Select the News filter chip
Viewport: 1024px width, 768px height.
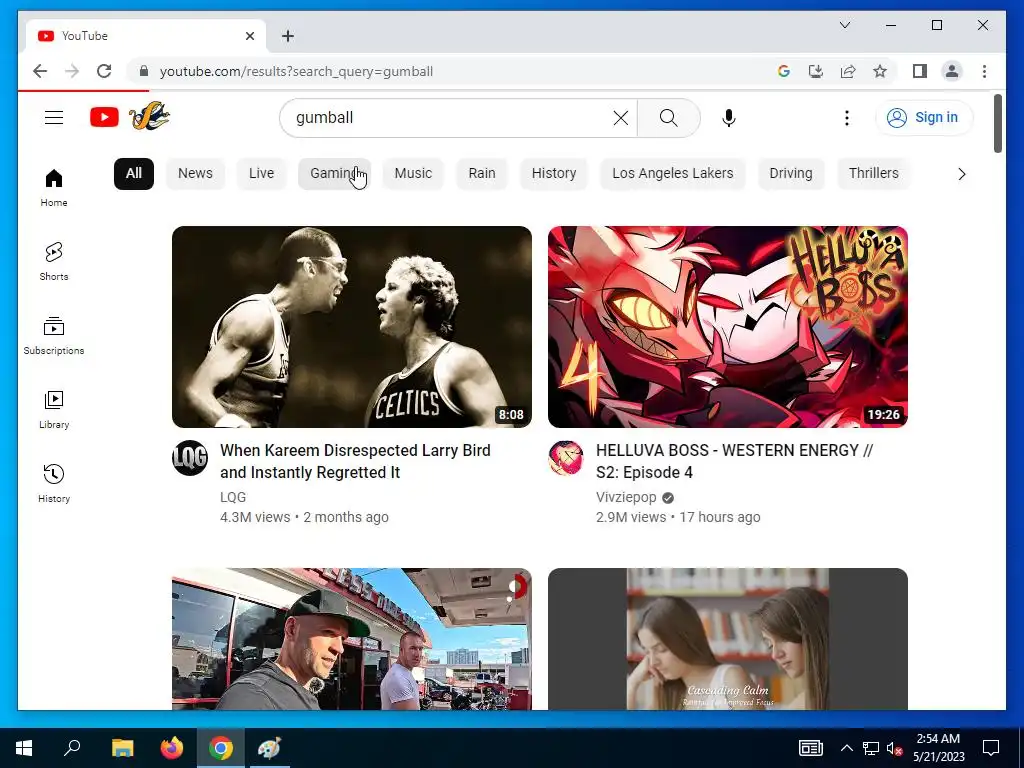(x=195, y=174)
